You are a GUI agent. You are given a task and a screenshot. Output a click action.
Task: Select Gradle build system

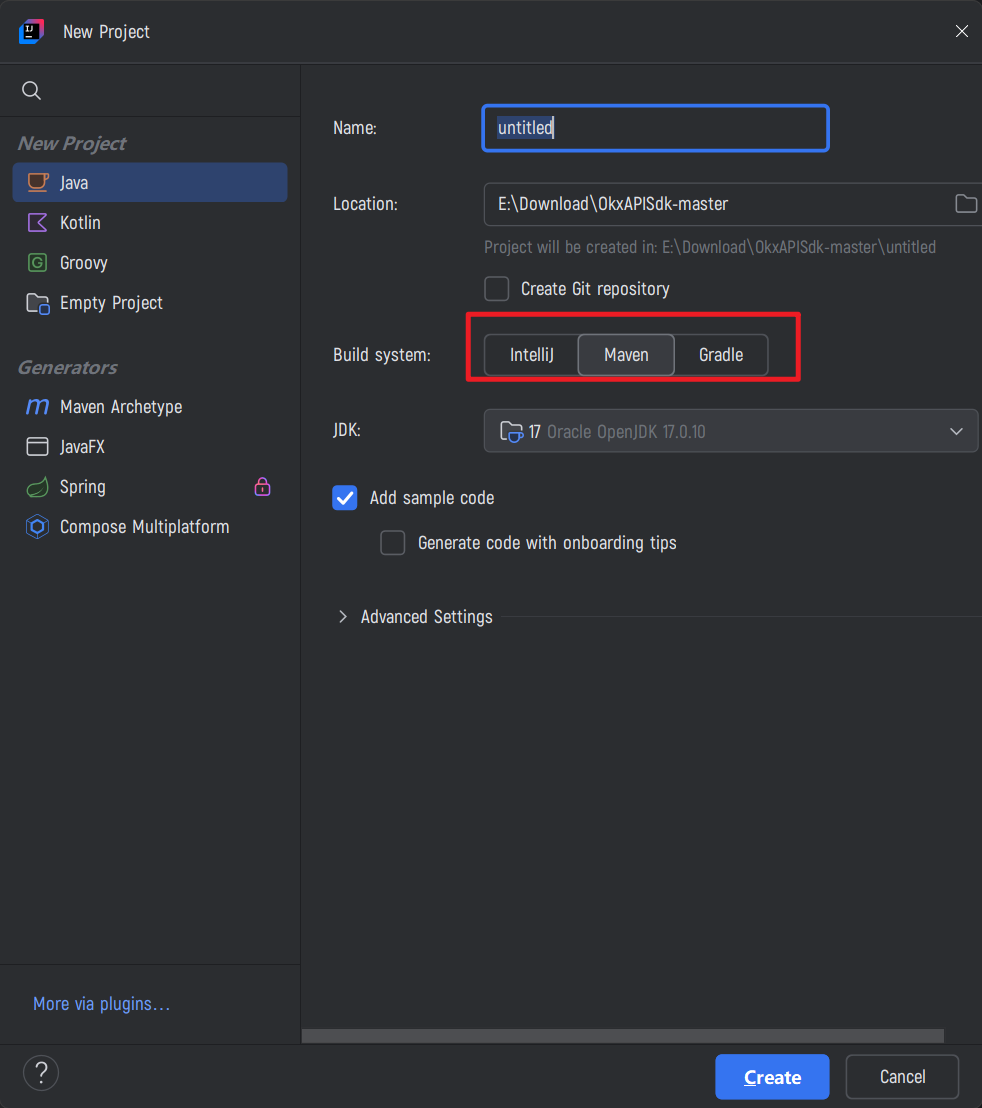point(721,355)
